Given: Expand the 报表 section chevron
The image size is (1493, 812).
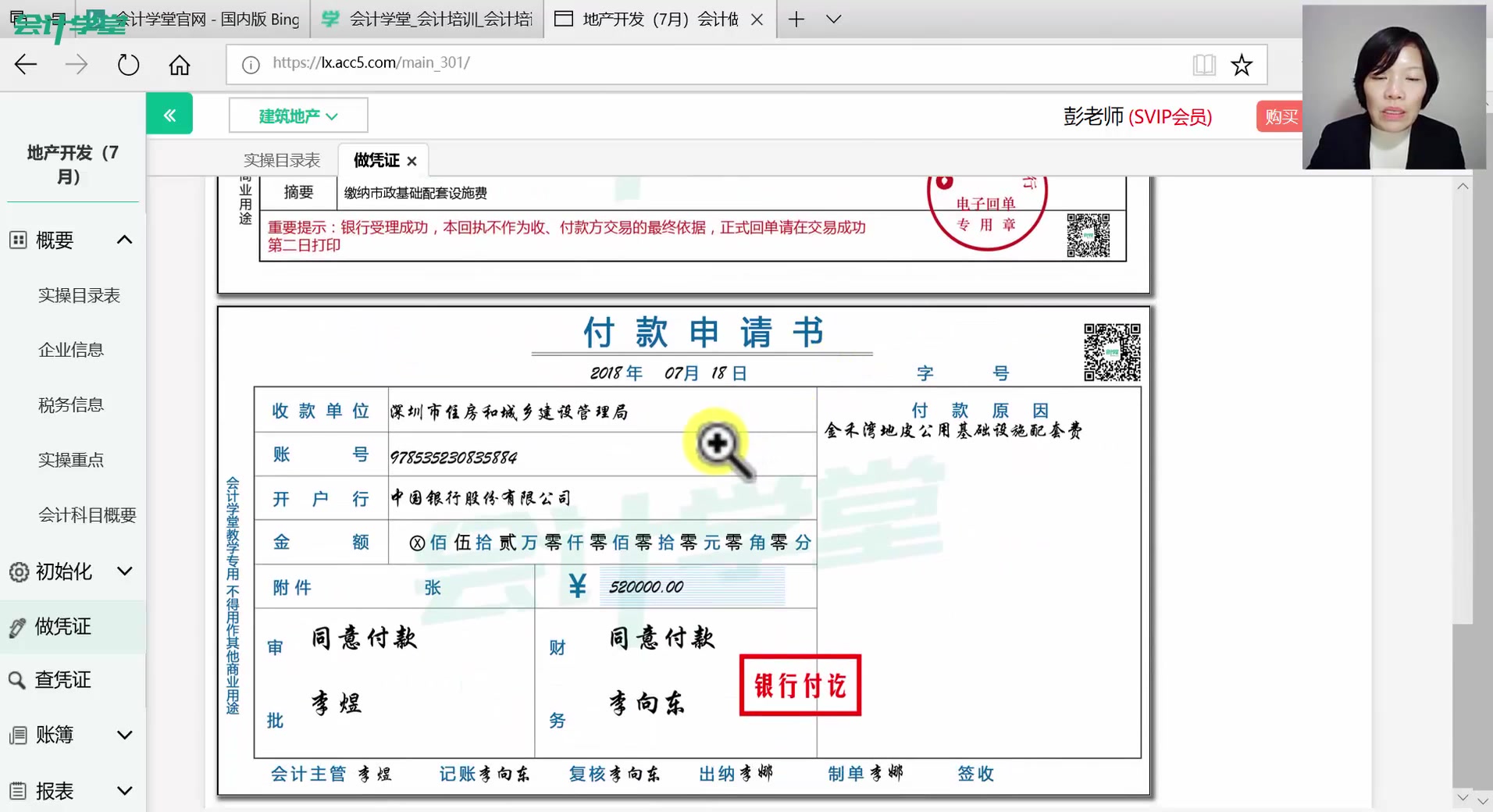Looking at the screenshot, I should click(x=124, y=790).
